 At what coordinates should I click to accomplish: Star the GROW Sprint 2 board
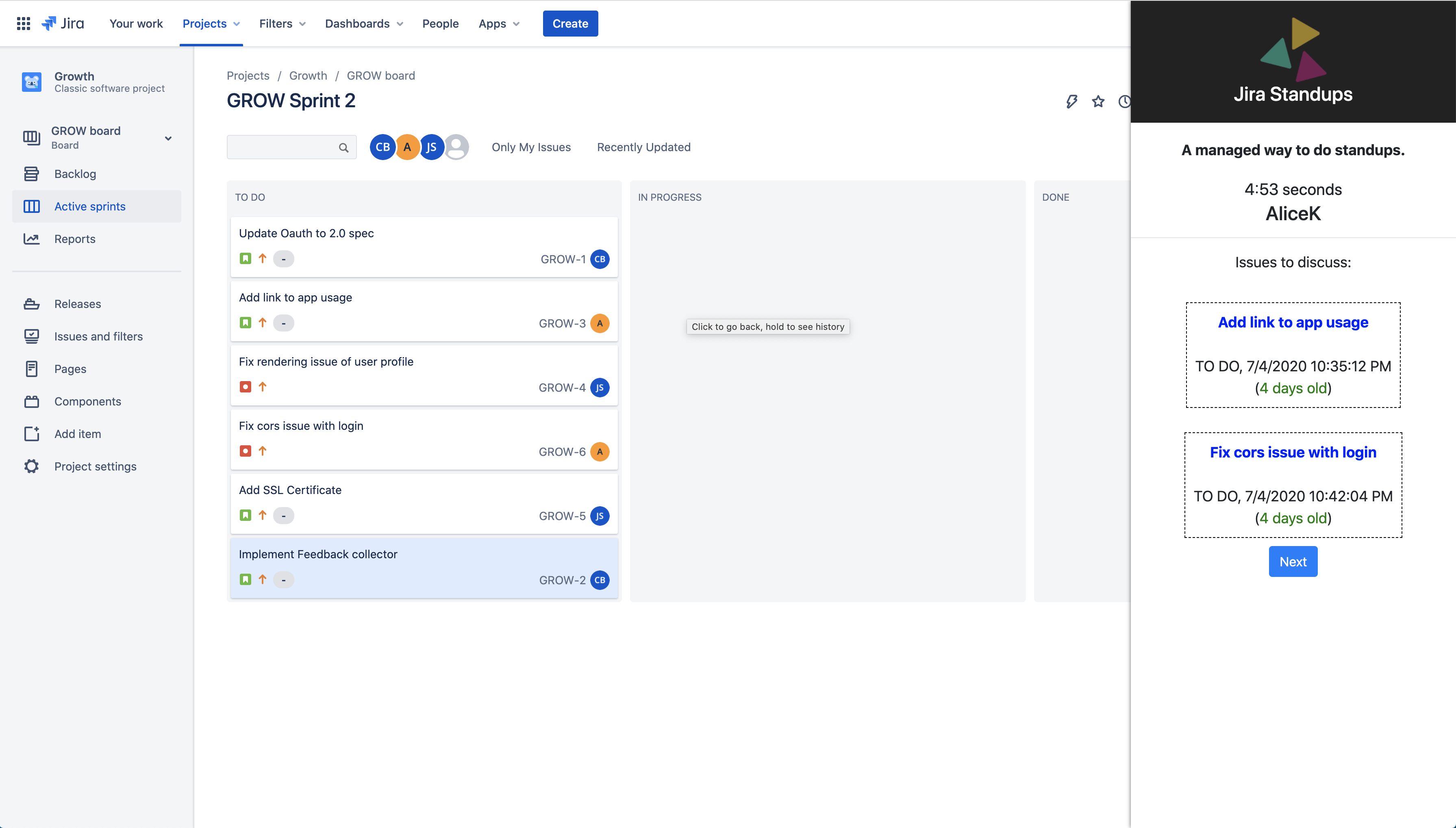click(x=1098, y=101)
